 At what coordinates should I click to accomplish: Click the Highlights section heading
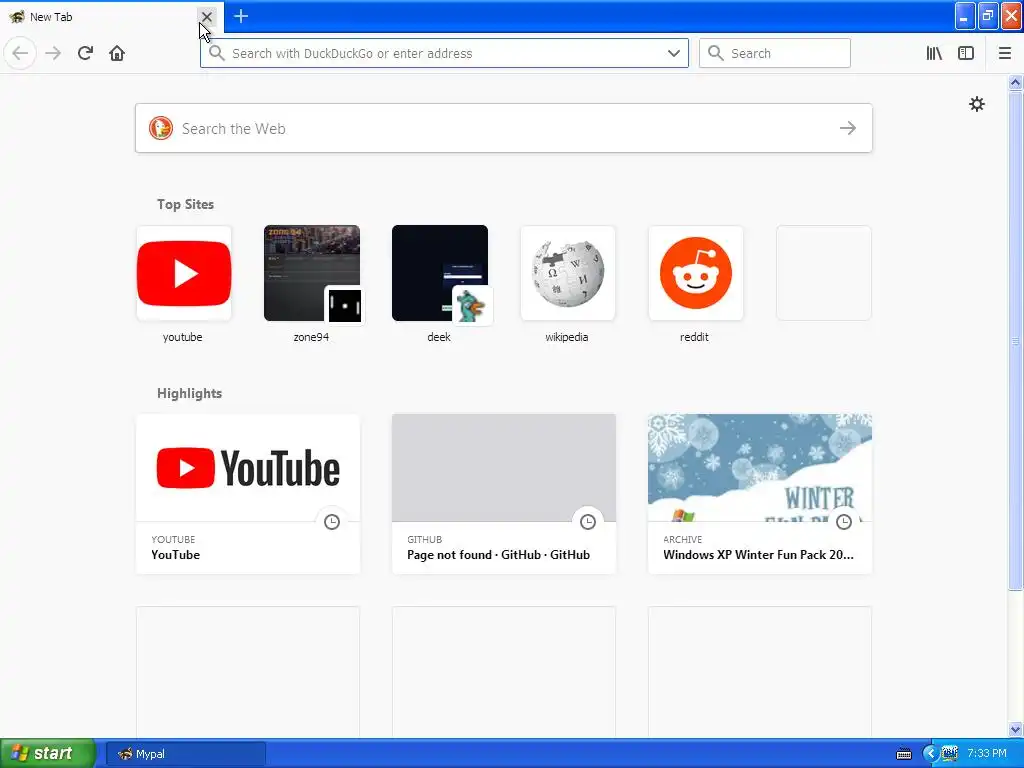click(189, 393)
